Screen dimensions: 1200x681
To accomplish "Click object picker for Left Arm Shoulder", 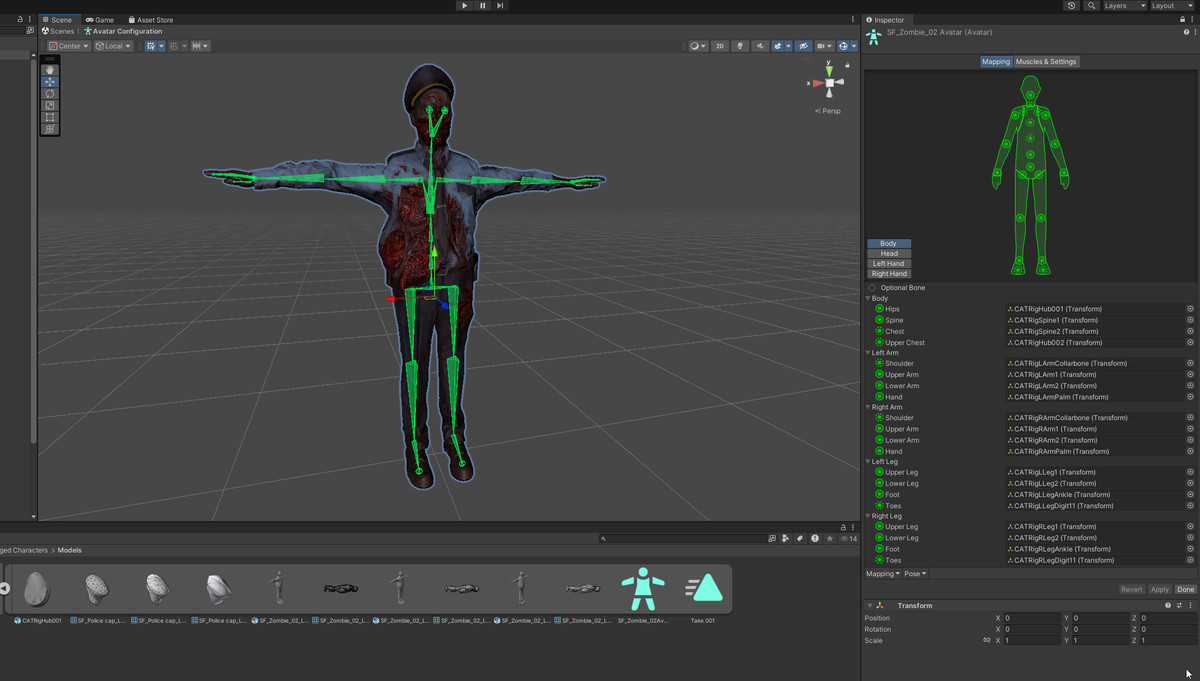I will (x=1190, y=364).
